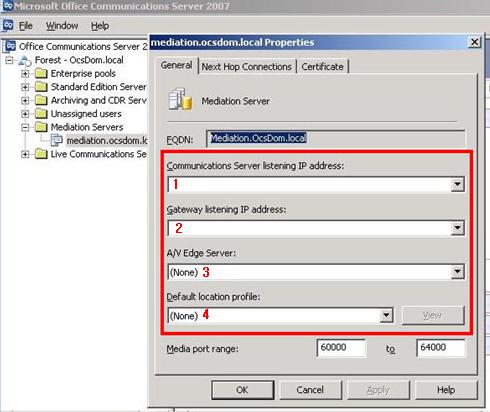490x412 pixels.
Task: Select the Office Communications Server root icon
Action: pyautogui.click(x=10, y=46)
